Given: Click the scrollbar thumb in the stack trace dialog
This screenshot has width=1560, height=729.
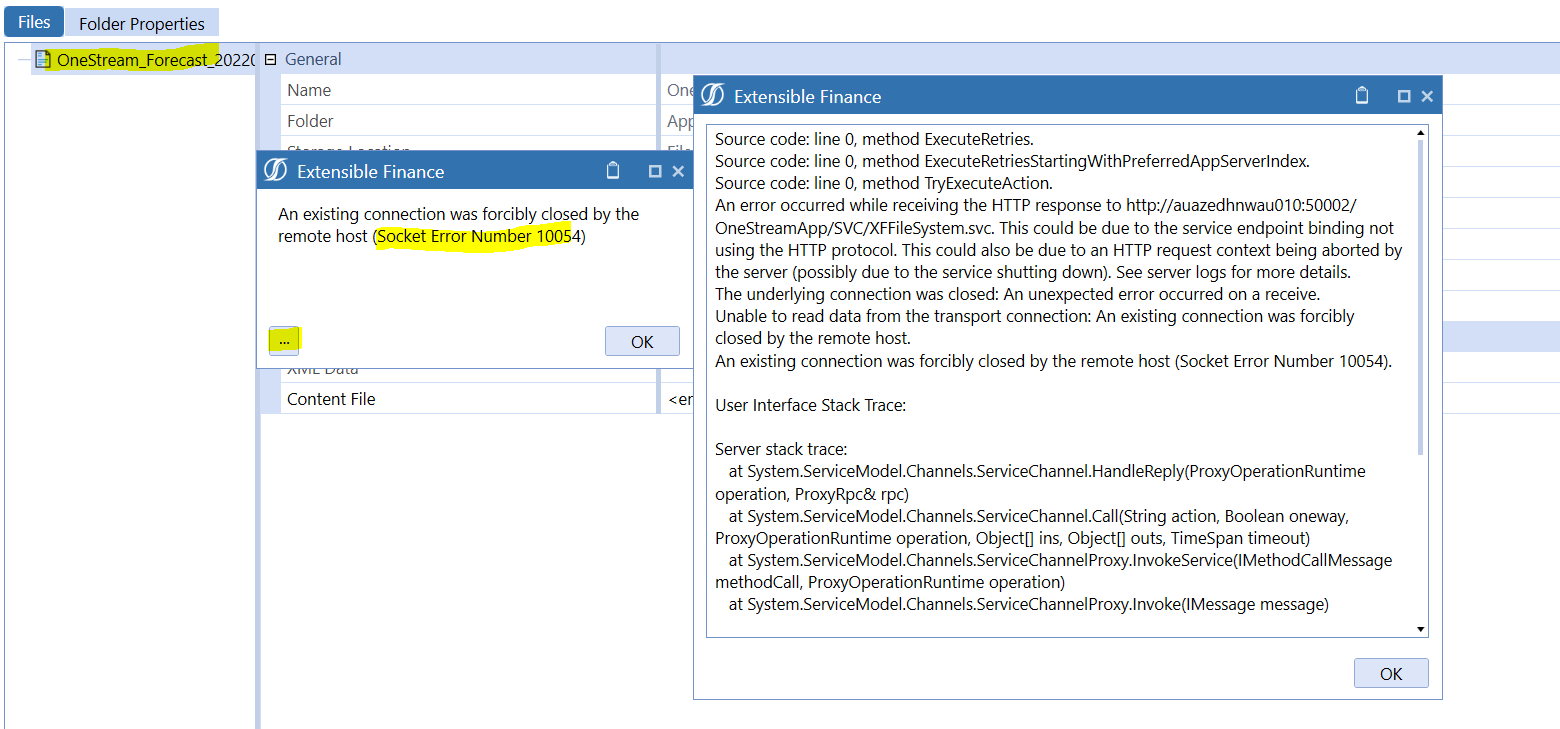Looking at the screenshot, I should pos(1420,295).
